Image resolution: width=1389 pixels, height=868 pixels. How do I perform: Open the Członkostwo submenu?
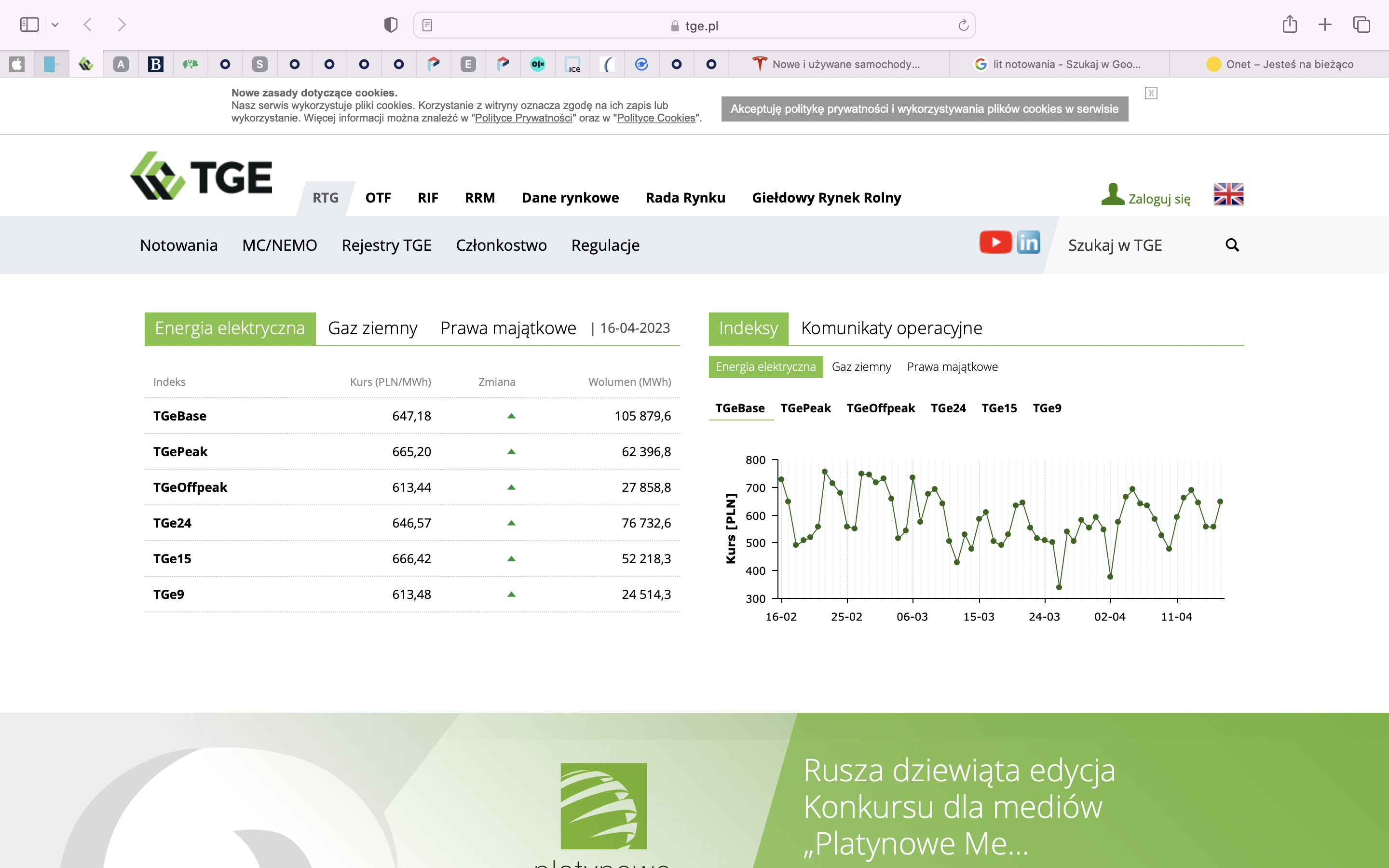coord(501,245)
